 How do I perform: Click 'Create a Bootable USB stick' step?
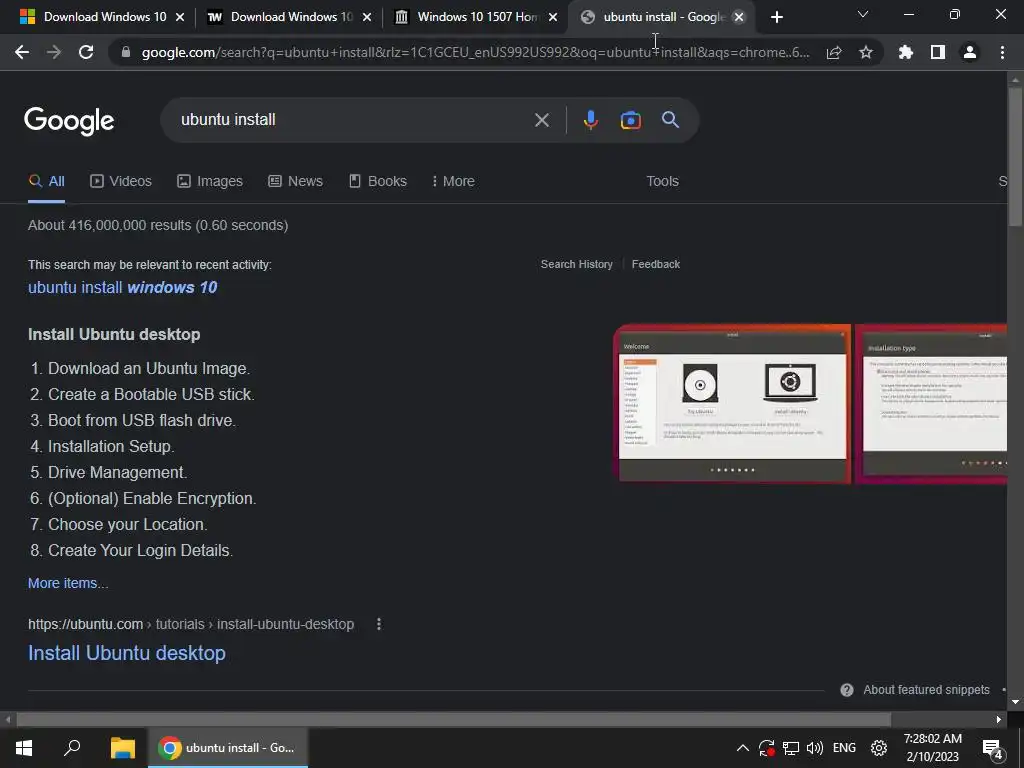(x=152, y=394)
